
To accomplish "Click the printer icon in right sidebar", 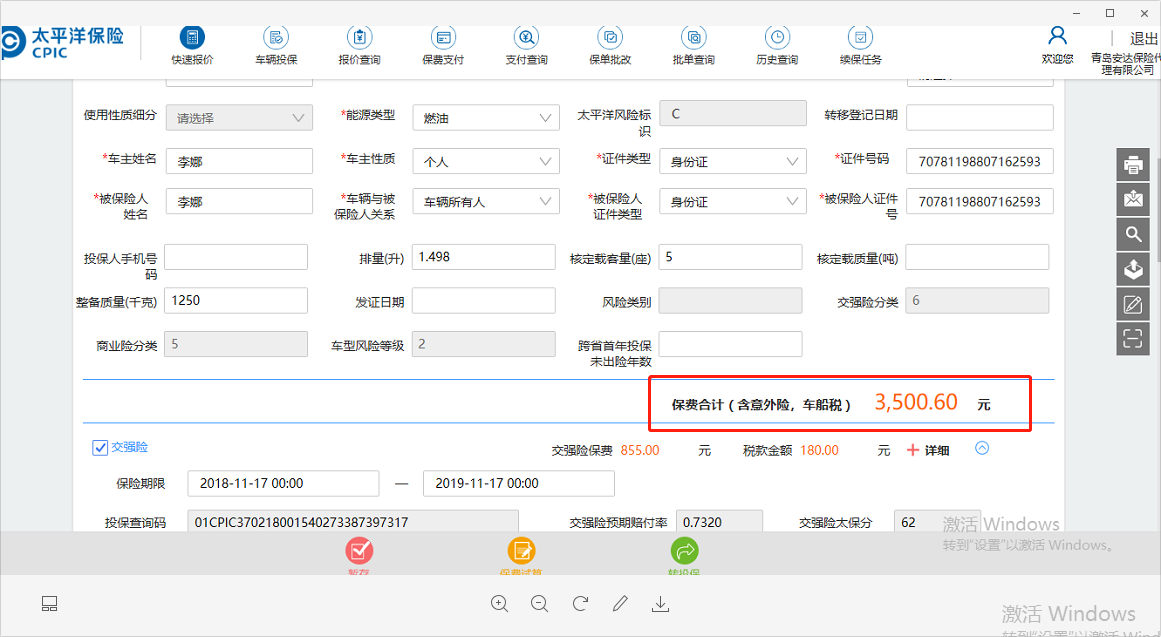I will coord(1132,165).
